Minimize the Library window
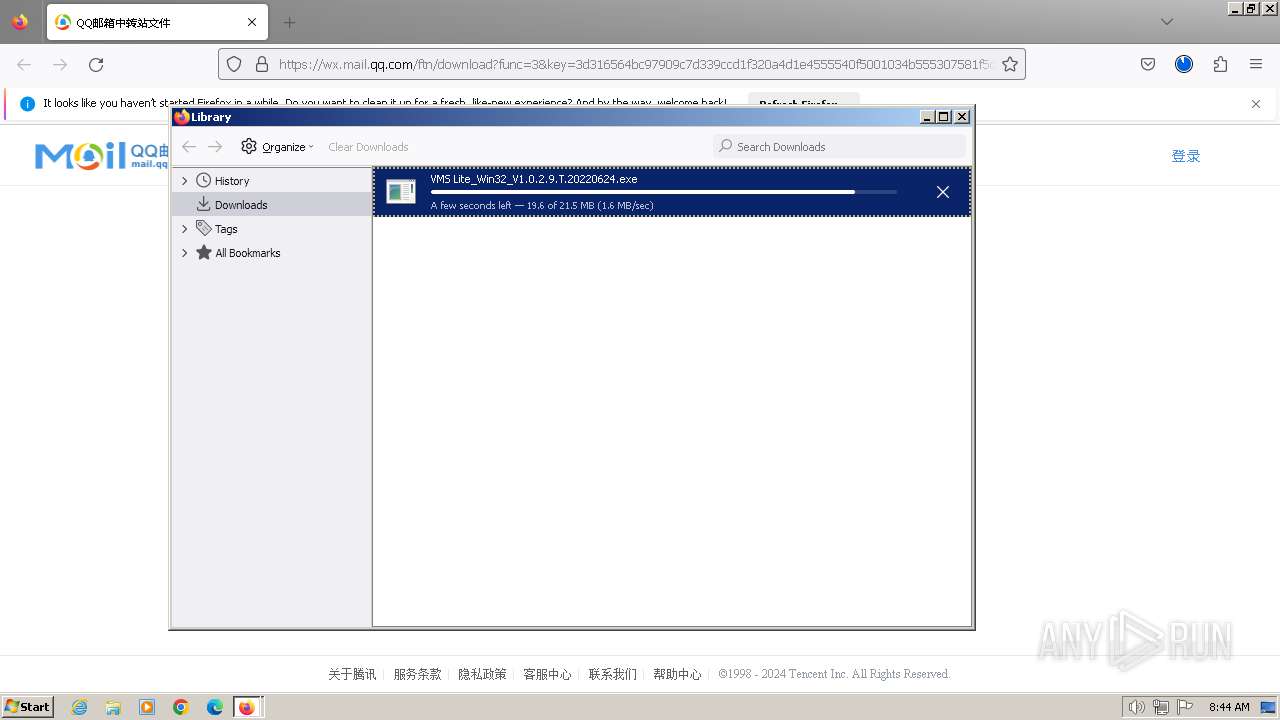This screenshot has height=720, width=1280. pos(927,117)
